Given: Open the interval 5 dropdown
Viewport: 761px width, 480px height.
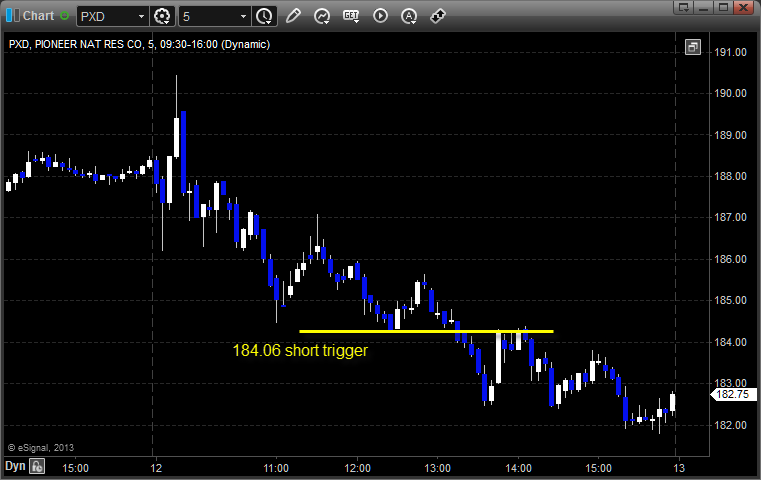Looking at the screenshot, I should pos(243,17).
